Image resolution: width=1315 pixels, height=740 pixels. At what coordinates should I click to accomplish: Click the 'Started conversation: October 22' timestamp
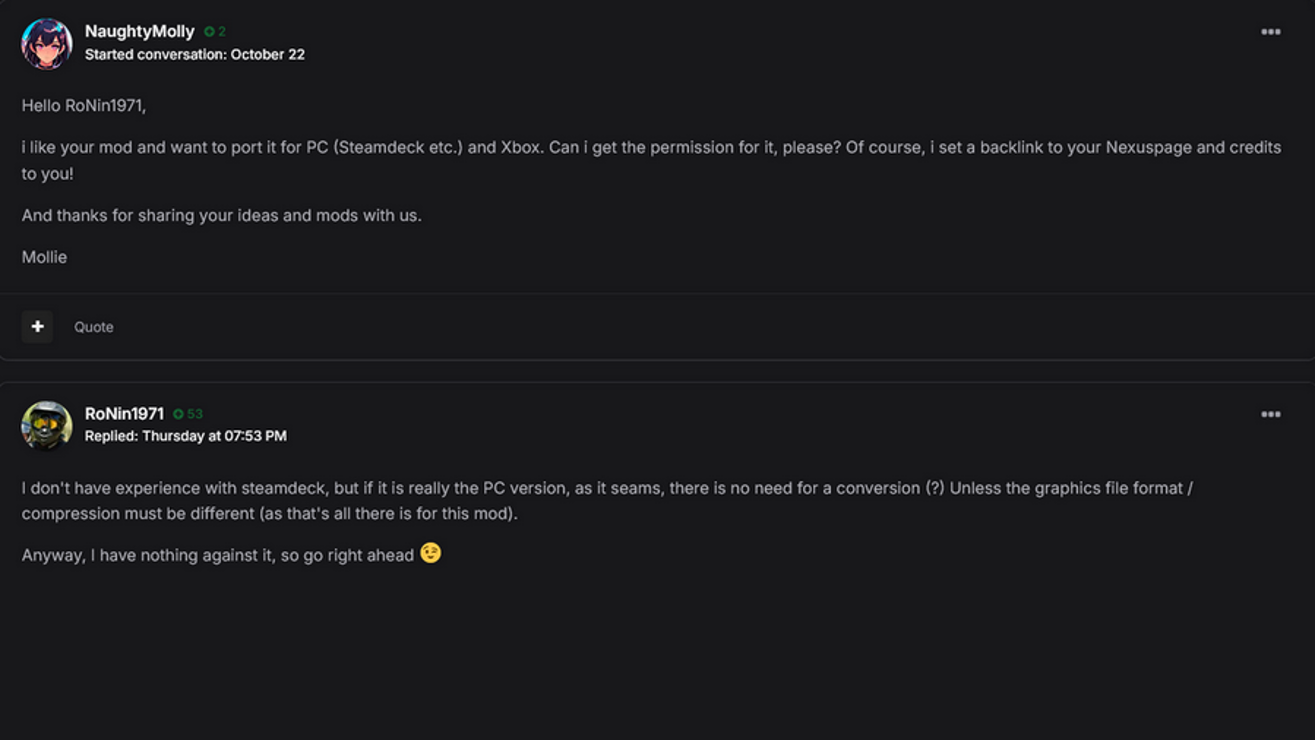pos(194,55)
